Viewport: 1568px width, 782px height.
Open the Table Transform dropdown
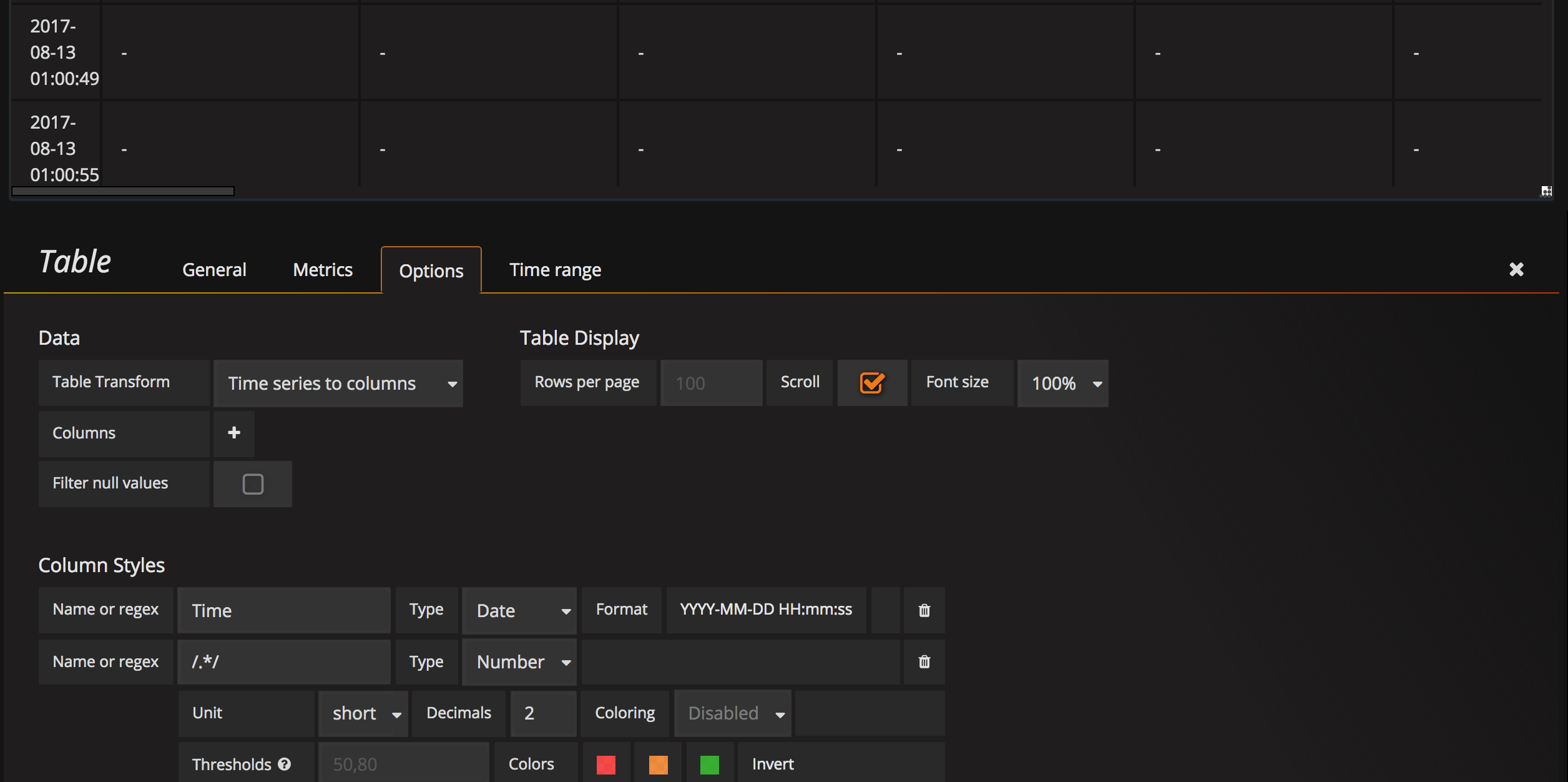[x=338, y=383]
